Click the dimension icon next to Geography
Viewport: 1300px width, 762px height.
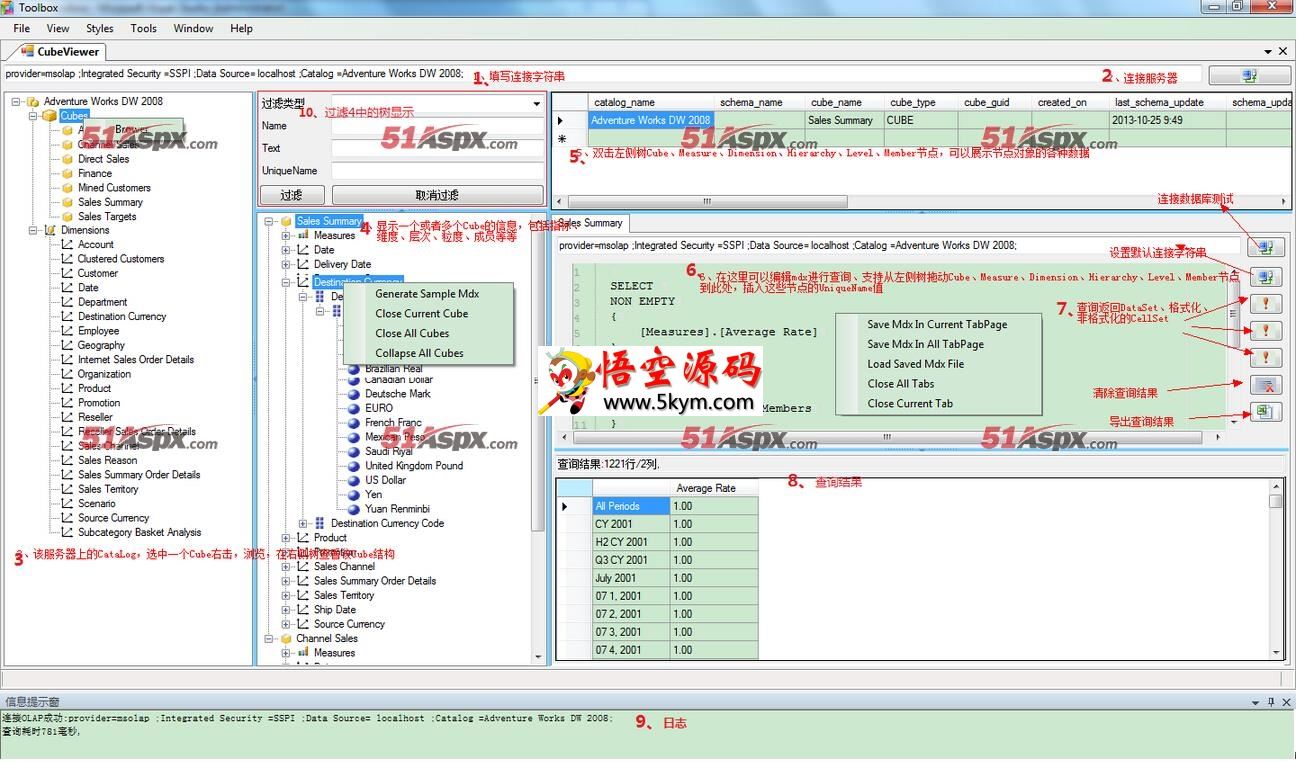(x=68, y=345)
